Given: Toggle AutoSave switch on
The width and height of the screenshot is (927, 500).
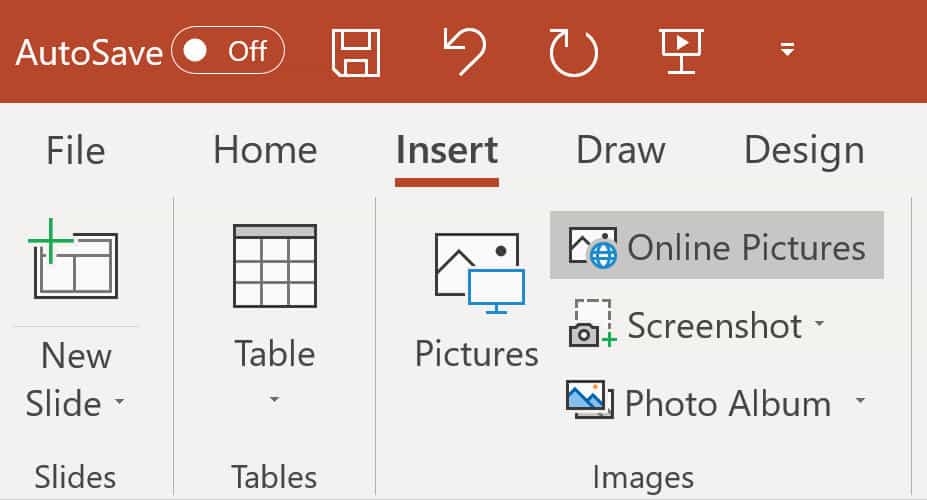Looking at the screenshot, I should click(x=228, y=51).
